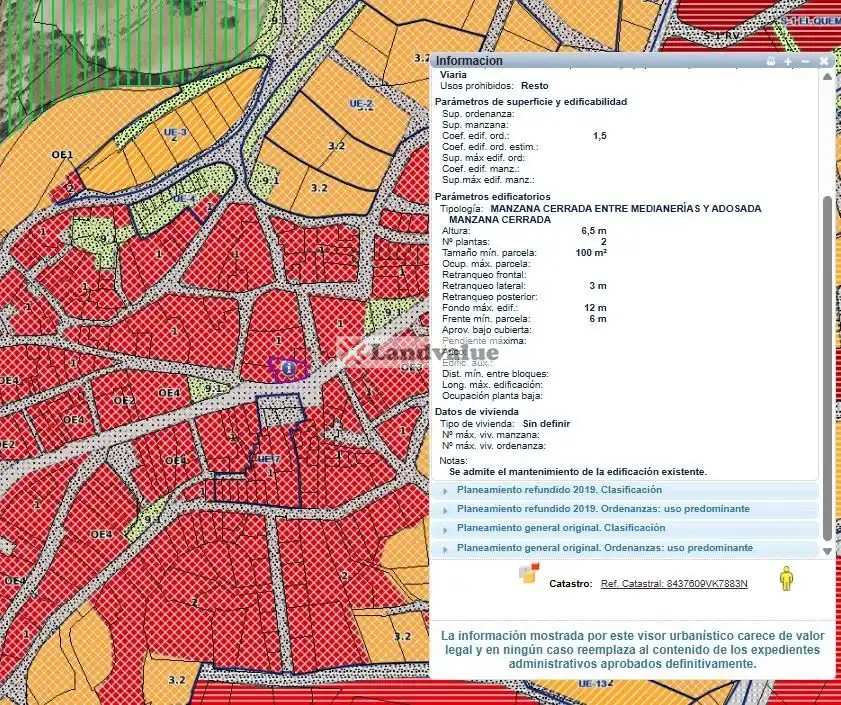Screen dimensions: 841x705
Task: Click the Catastro stacked-squares icon
Action: click(529, 573)
